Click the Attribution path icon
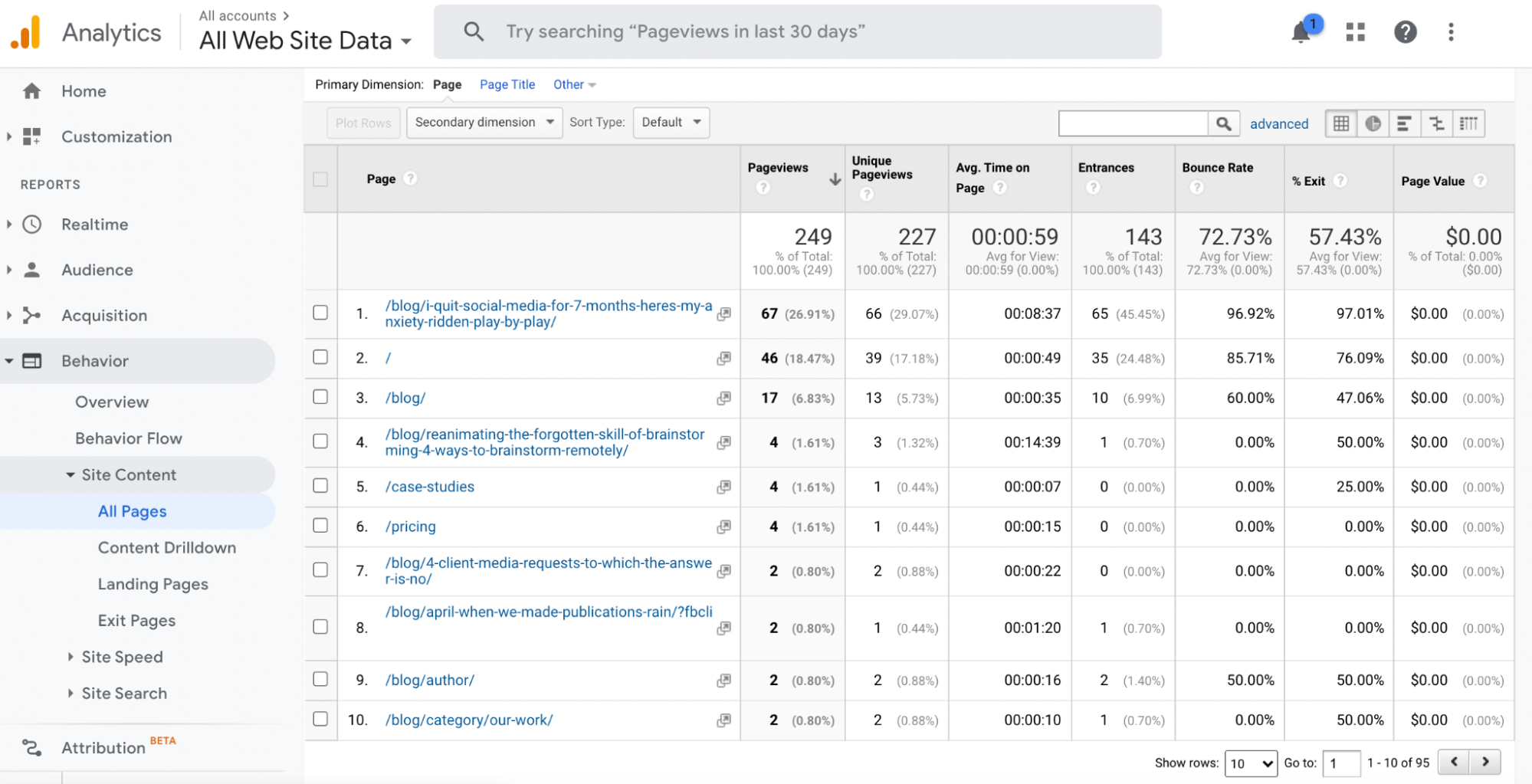The image size is (1532, 784). click(31, 747)
